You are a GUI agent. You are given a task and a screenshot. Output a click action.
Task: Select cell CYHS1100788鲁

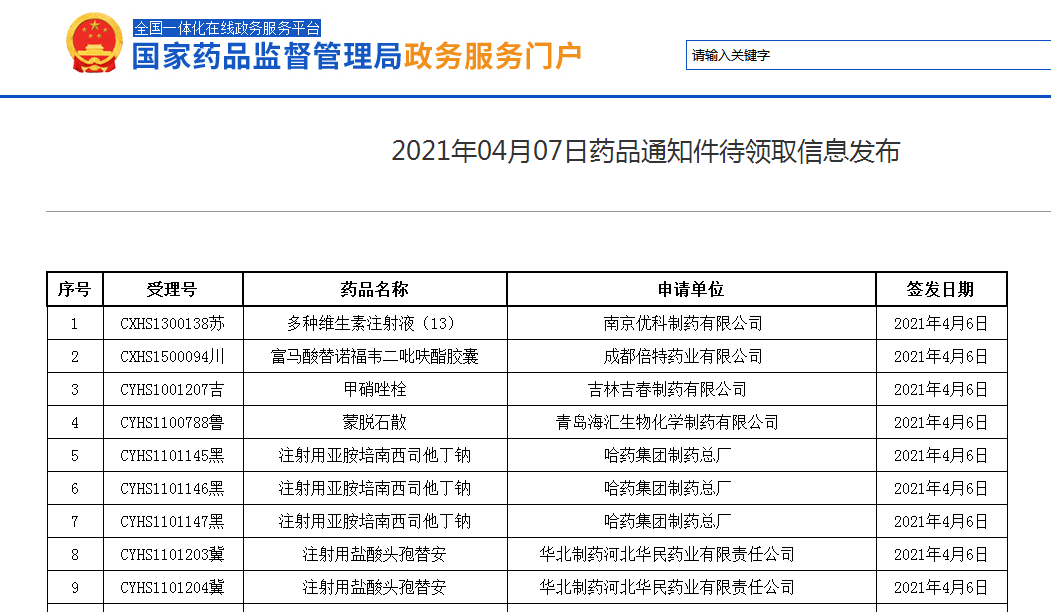[x=172, y=422]
